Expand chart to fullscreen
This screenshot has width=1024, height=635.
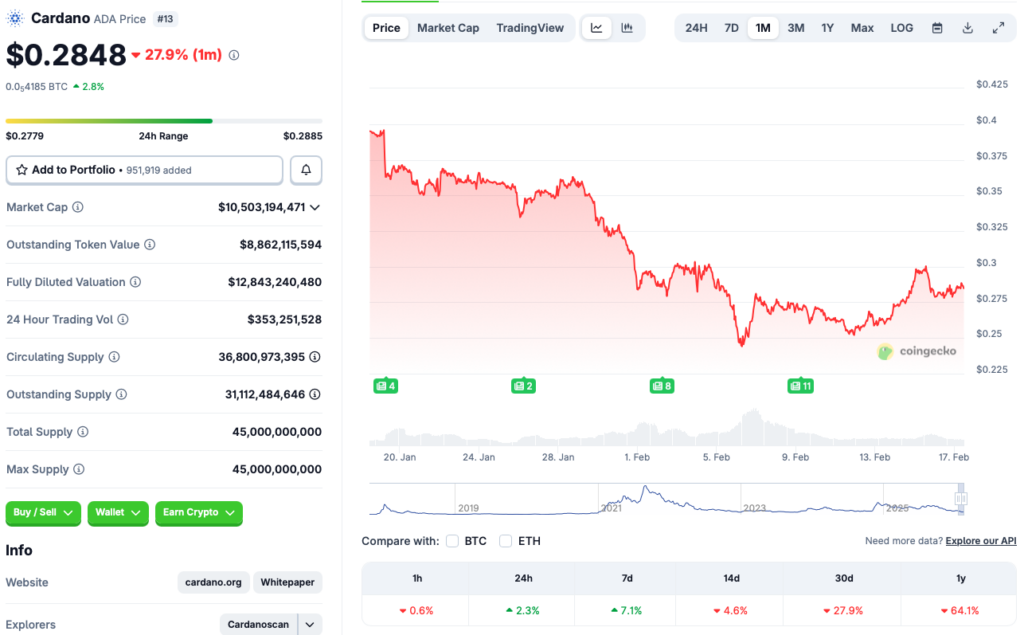point(998,27)
